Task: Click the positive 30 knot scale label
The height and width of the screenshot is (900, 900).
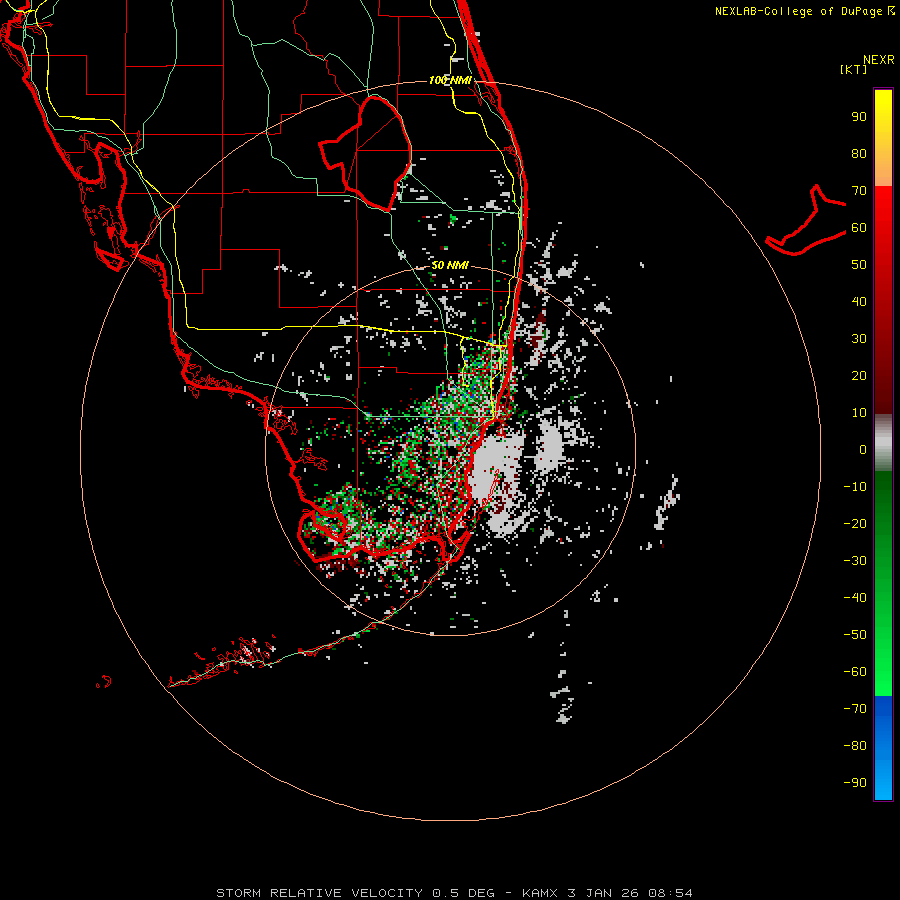Action: tap(859, 339)
